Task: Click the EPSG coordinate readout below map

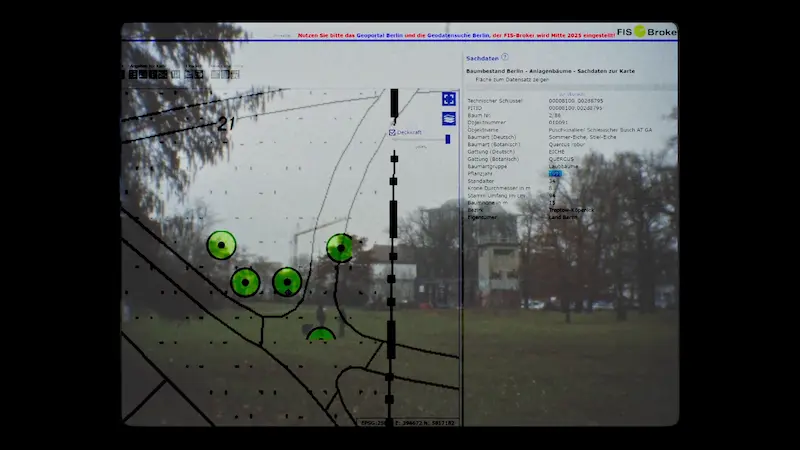Action: [407, 423]
